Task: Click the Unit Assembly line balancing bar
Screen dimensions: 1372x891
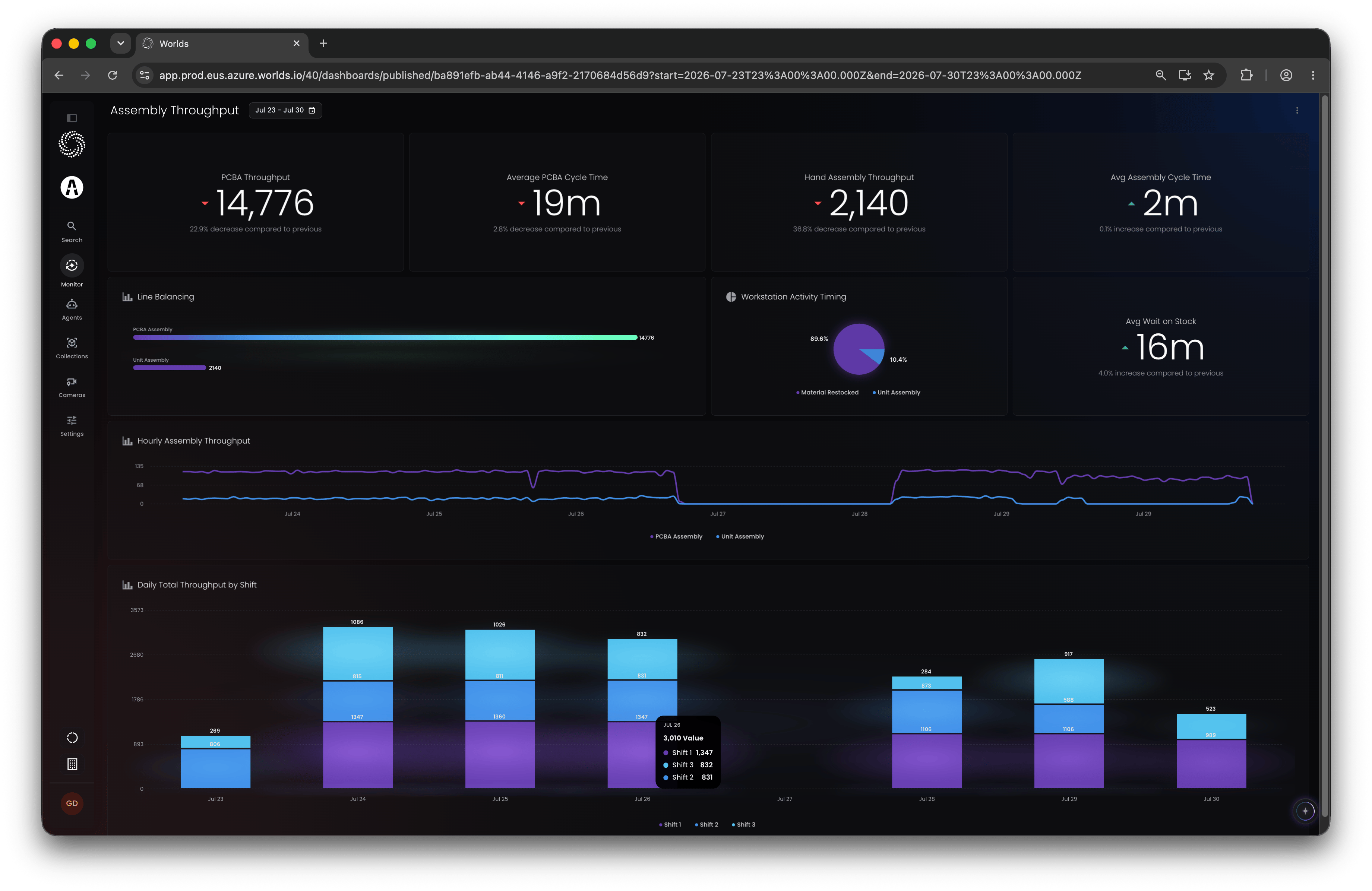Action: click(170, 368)
